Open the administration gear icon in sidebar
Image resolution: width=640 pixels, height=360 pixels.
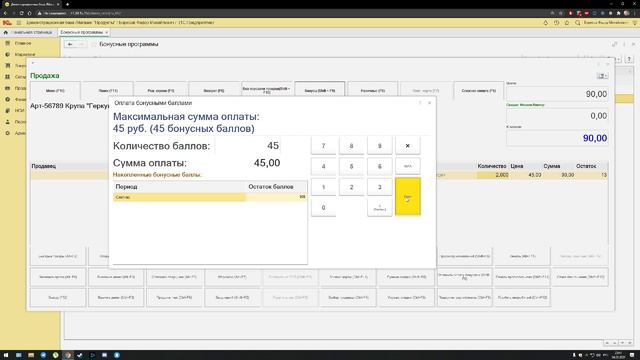[x=7, y=133]
